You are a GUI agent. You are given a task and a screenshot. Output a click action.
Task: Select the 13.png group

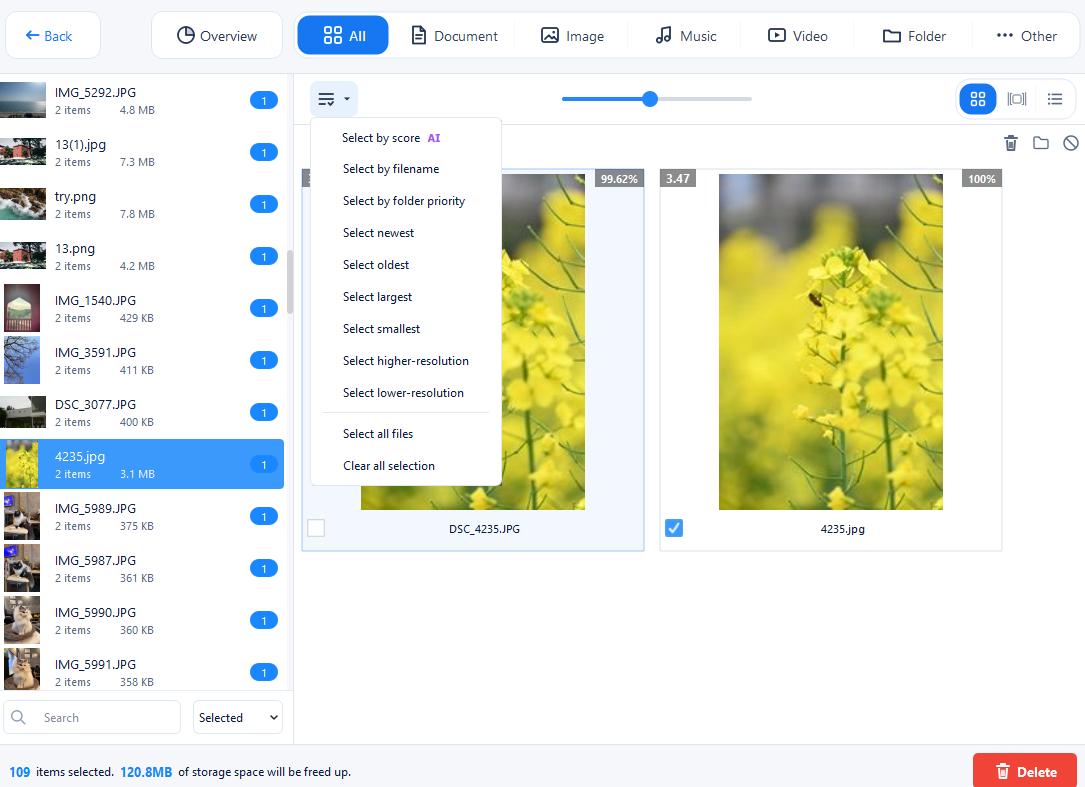point(142,256)
